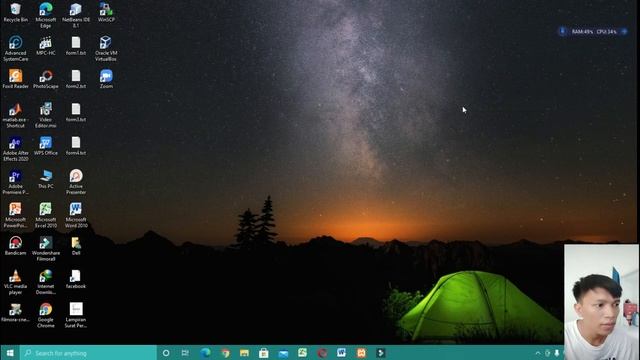Select the WPS Office shortcut
640x360 pixels.
pos(46,145)
